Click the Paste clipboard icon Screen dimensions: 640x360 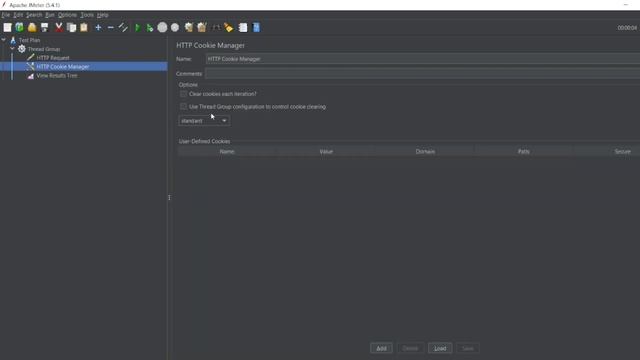click(84, 27)
